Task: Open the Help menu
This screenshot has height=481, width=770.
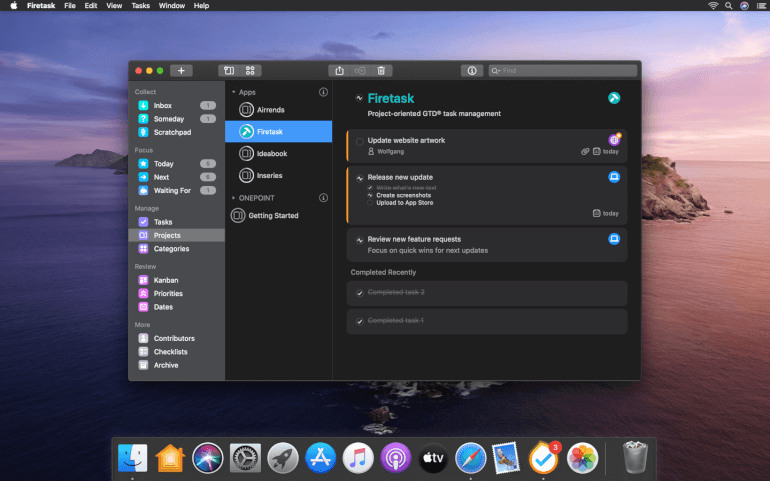Action: pos(201,5)
